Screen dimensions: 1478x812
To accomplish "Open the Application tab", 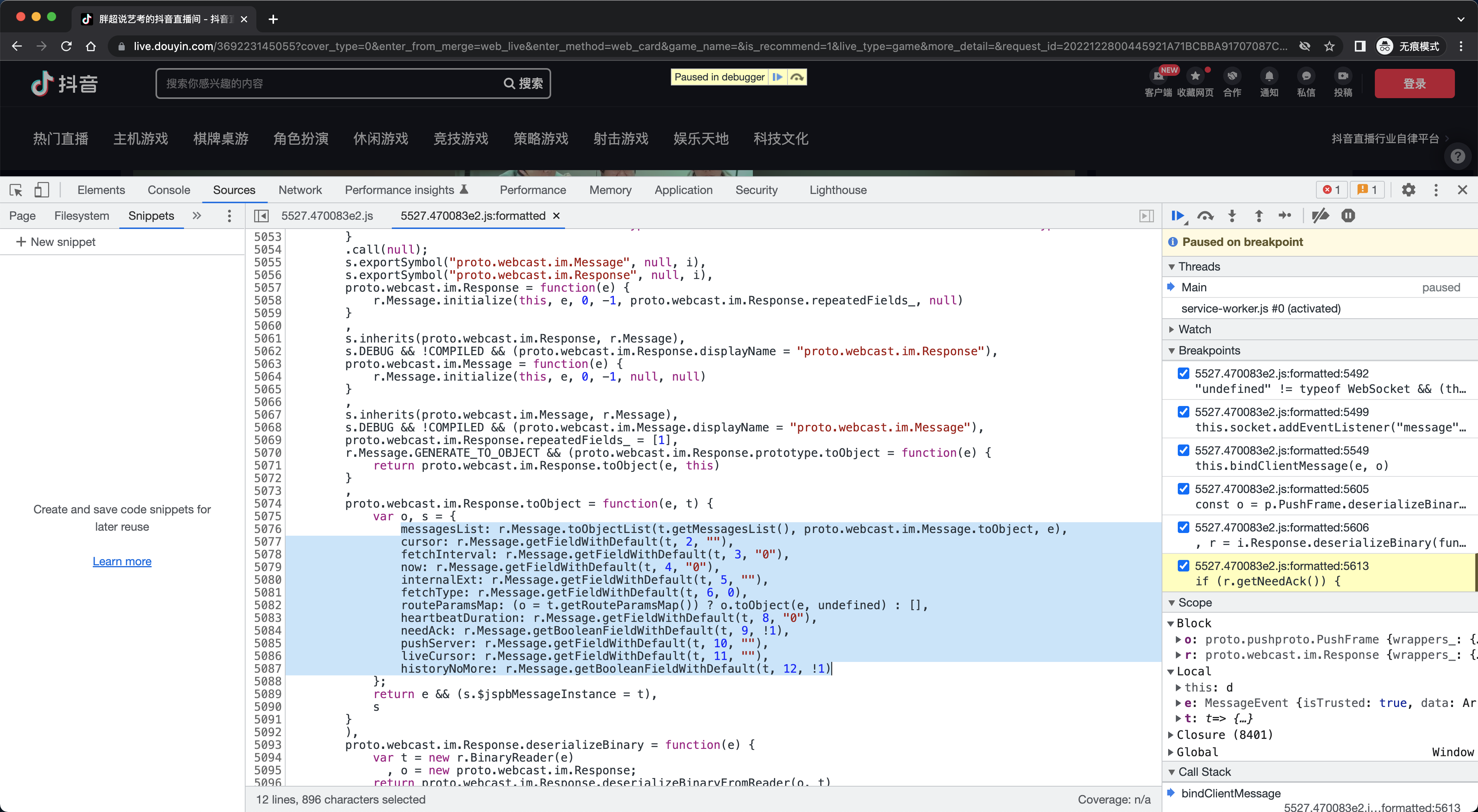I will click(683, 190).
